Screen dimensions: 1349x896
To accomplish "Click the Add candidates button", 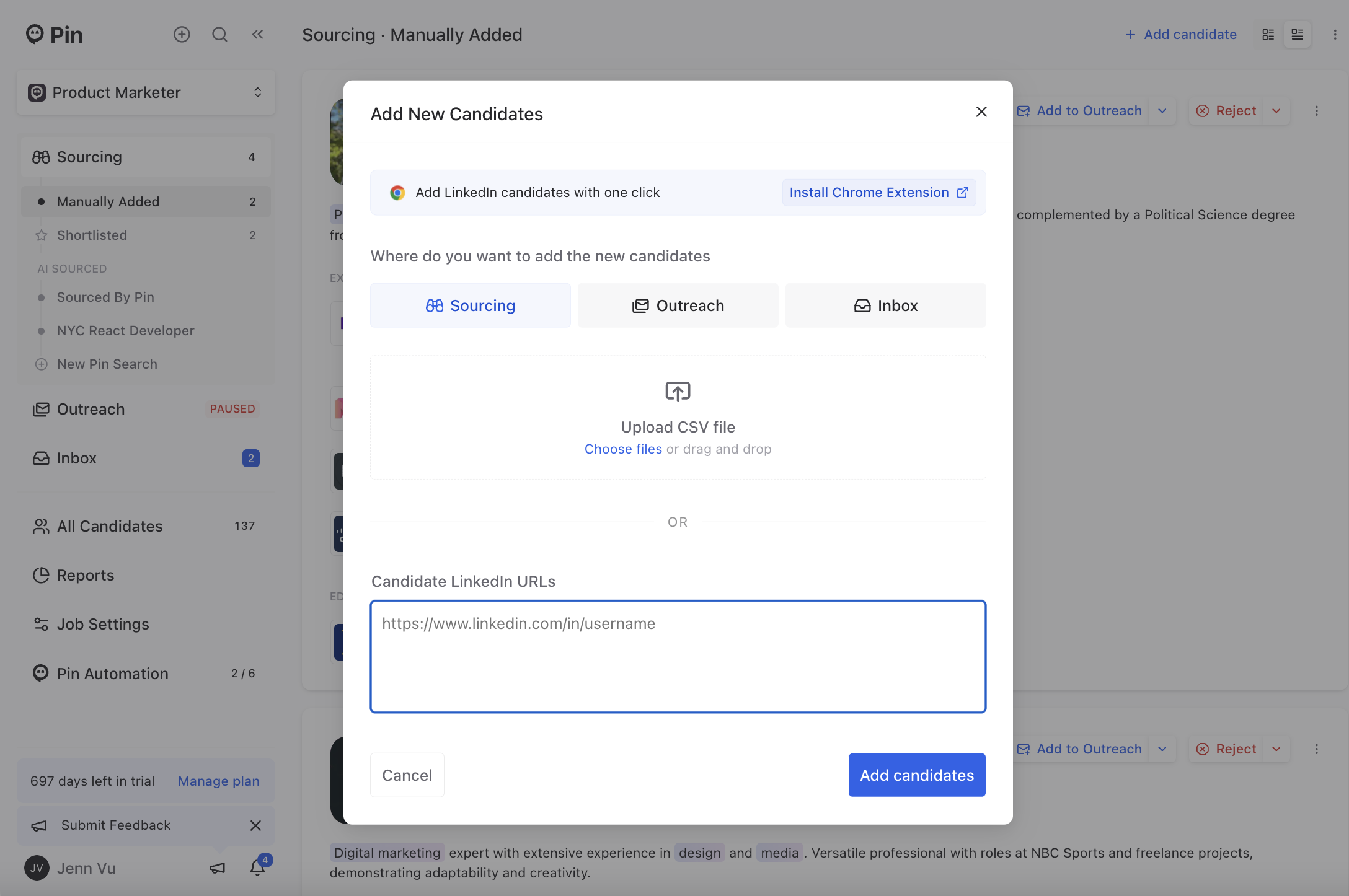I will point(916,775).
